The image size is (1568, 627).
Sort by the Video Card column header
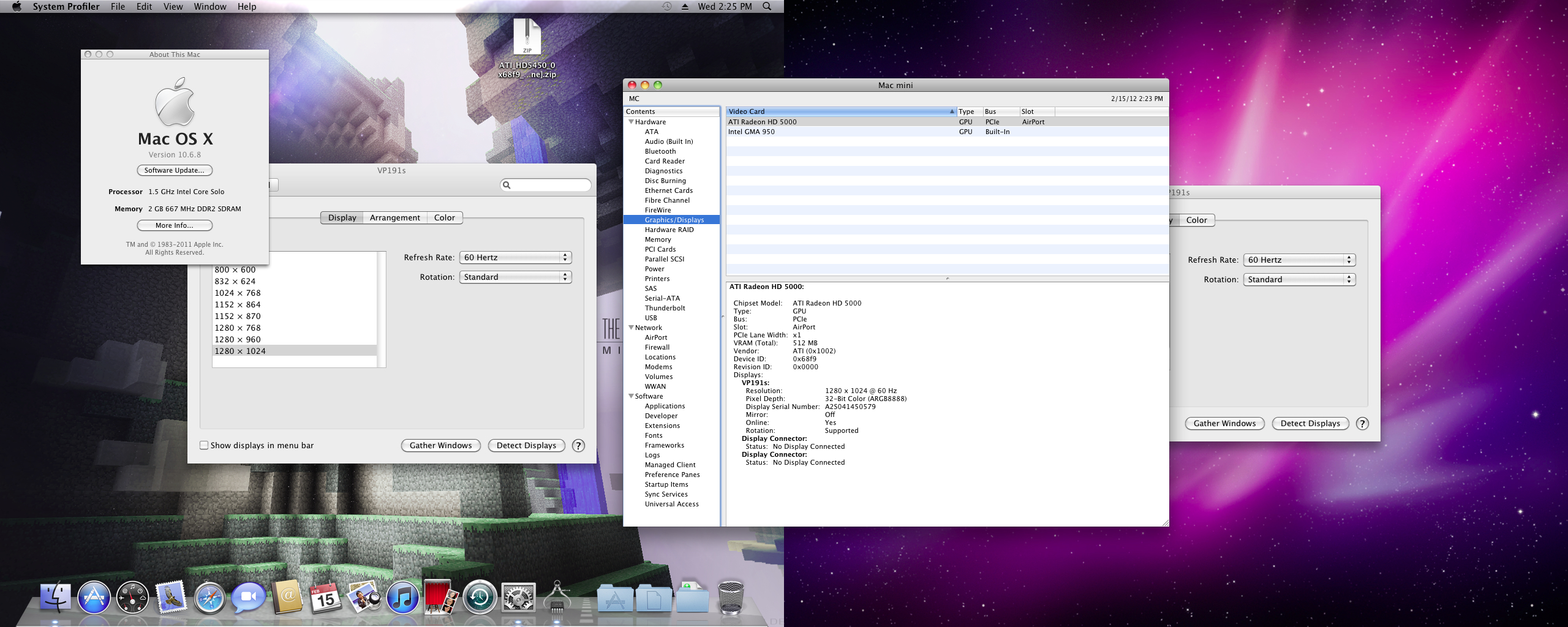tap(841, 111)
